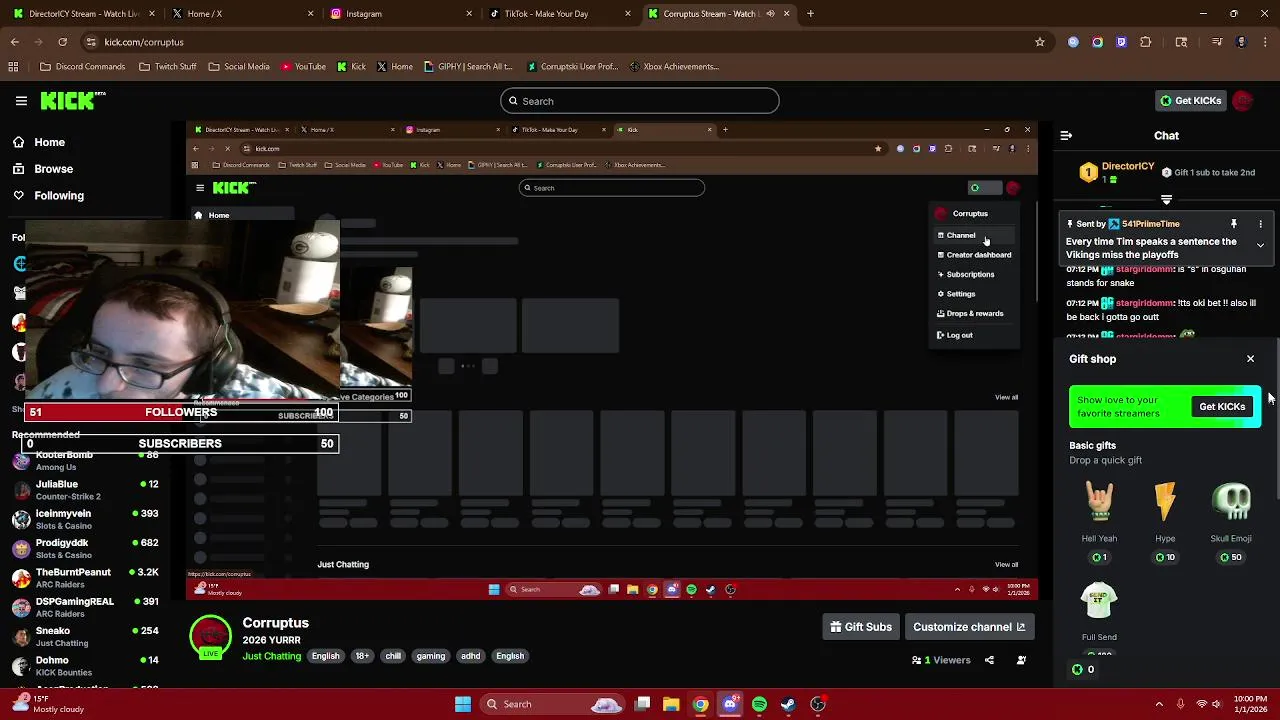Check the KICKs balance showing 0
The width and height of the screenshot is (1280, 720).
pos(1083,670)
